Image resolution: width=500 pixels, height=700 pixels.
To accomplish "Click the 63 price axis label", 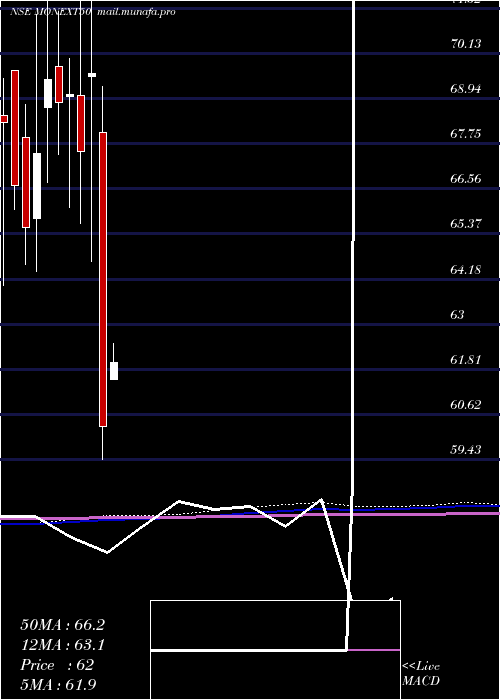I will [x=458, y=315].
